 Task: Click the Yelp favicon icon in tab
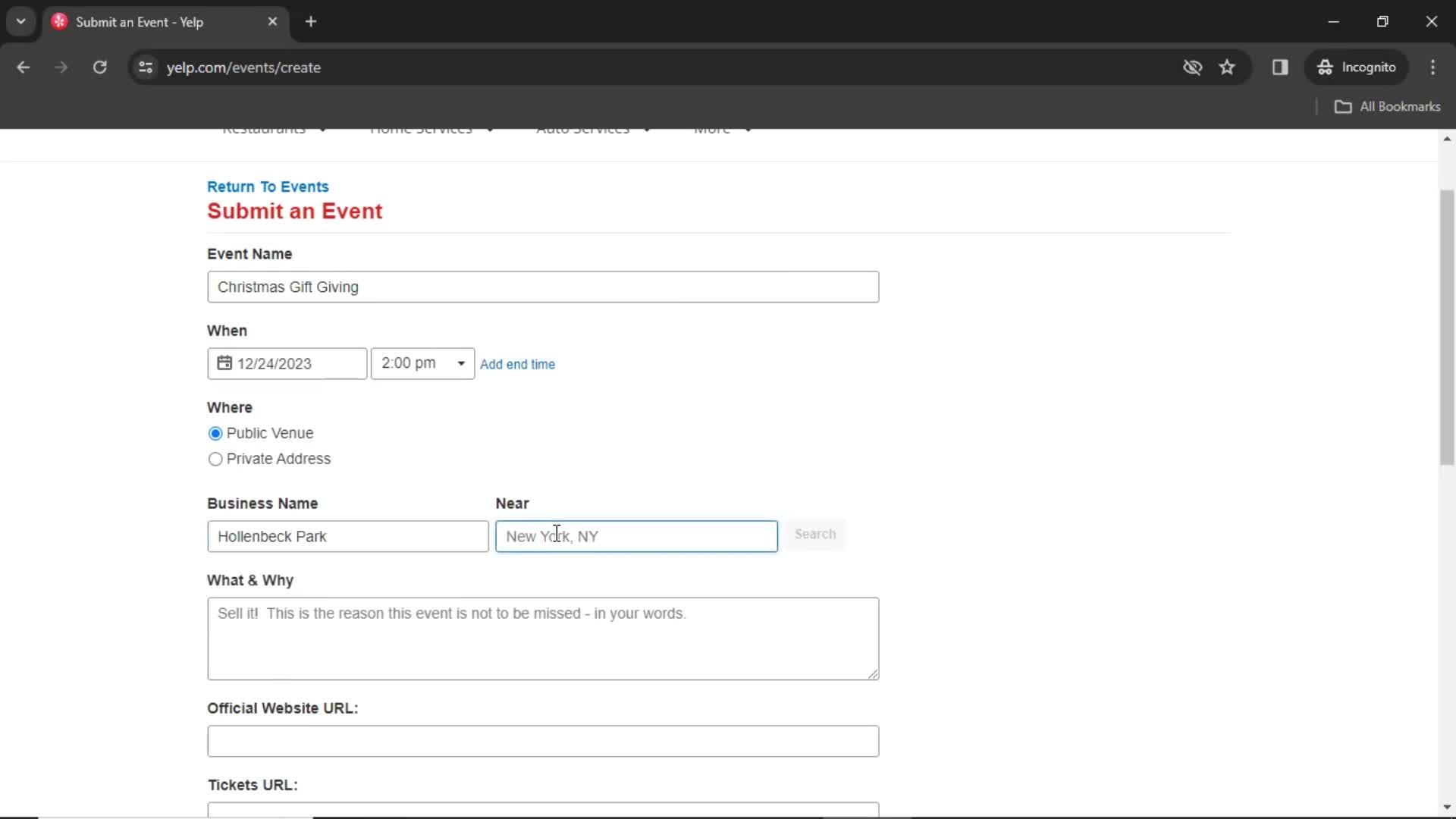60,21
